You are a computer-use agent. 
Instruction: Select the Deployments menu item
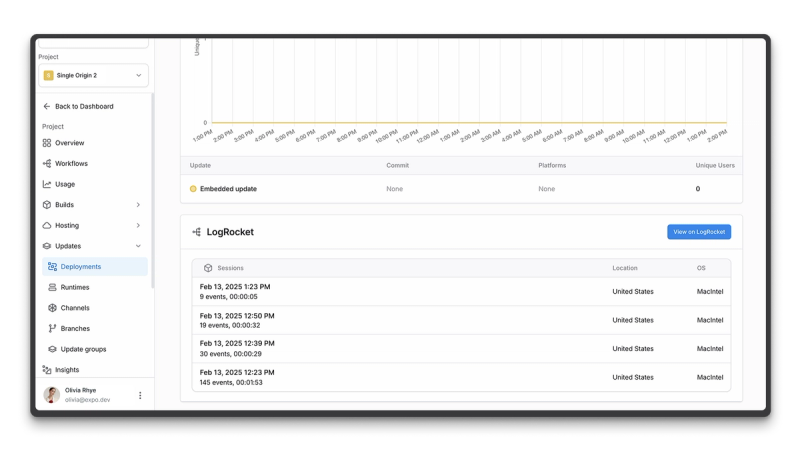click(x=95, y=266)
